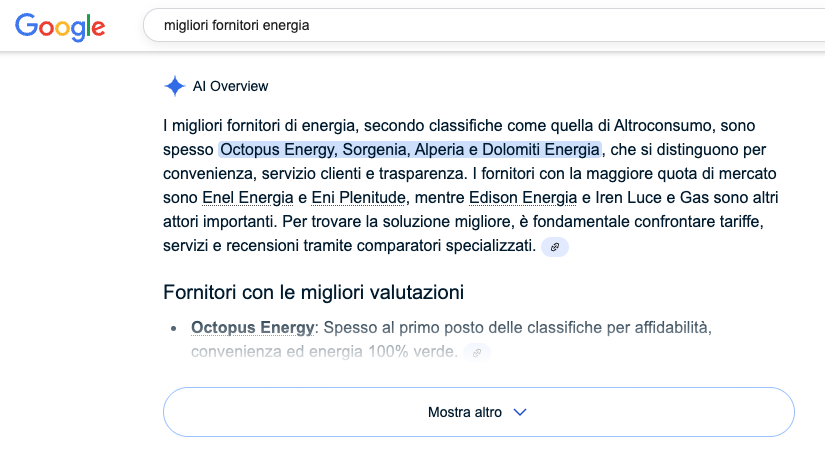
Task: Click the AI Overview label
Action: click(x=230, y=86)
